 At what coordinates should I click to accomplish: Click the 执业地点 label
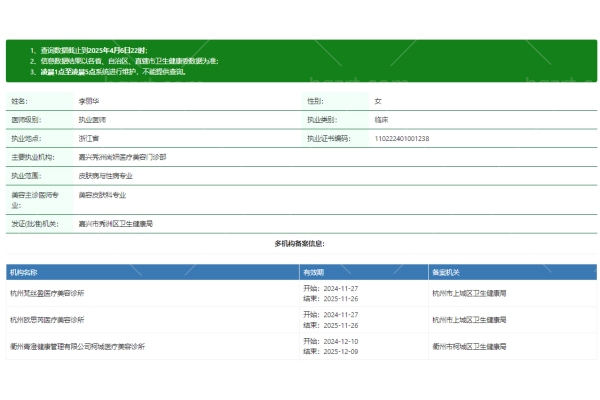[26, 139]
